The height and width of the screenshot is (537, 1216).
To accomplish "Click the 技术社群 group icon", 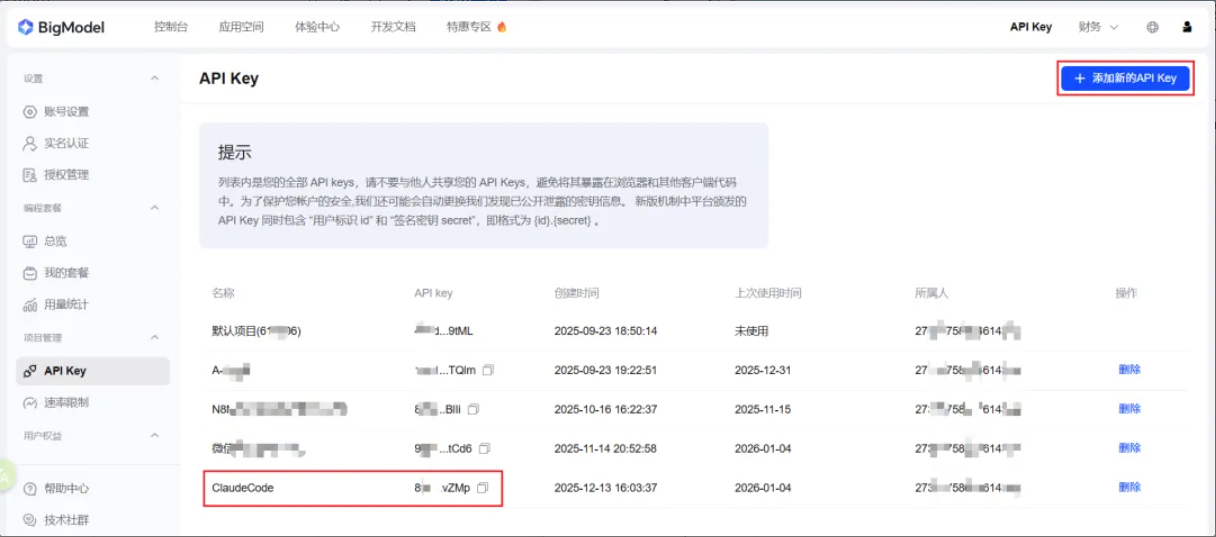I will [x=30, y=521].
